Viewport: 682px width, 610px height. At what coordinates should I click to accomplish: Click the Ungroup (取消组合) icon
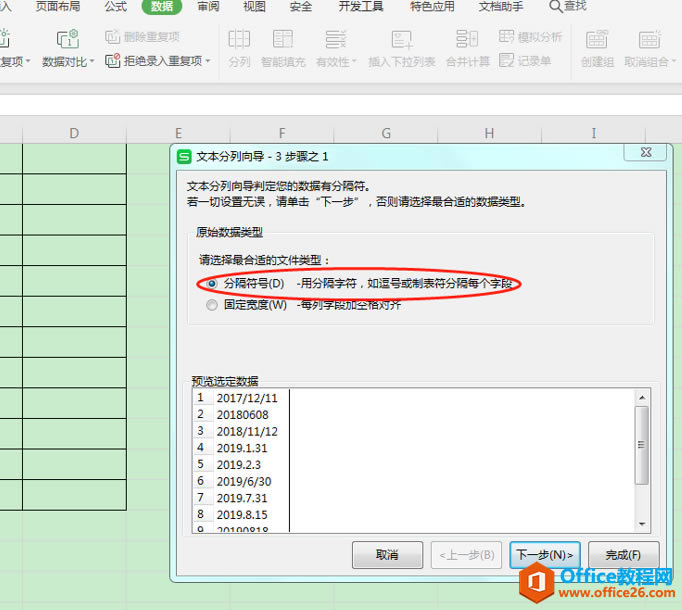650,39
